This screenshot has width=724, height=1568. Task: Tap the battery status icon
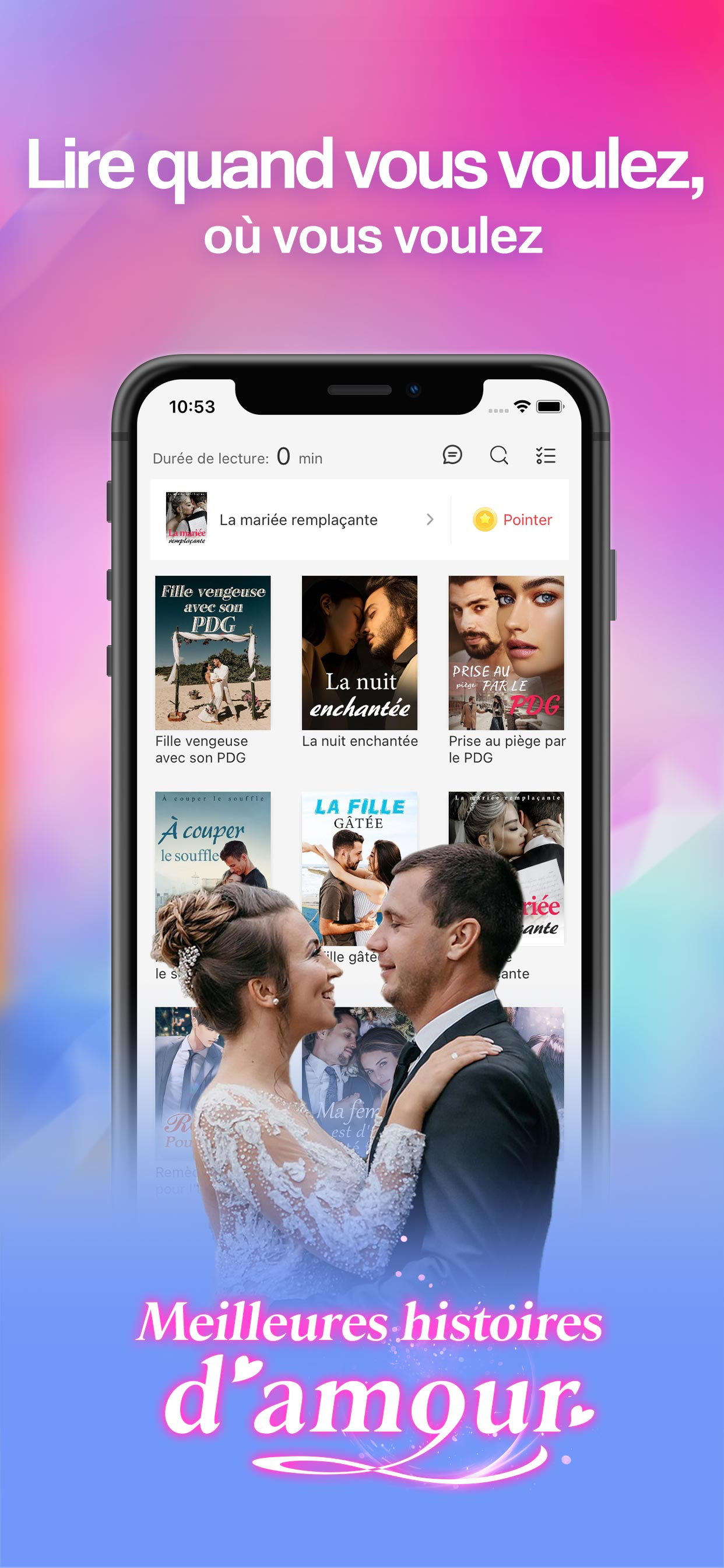[550, 406]
